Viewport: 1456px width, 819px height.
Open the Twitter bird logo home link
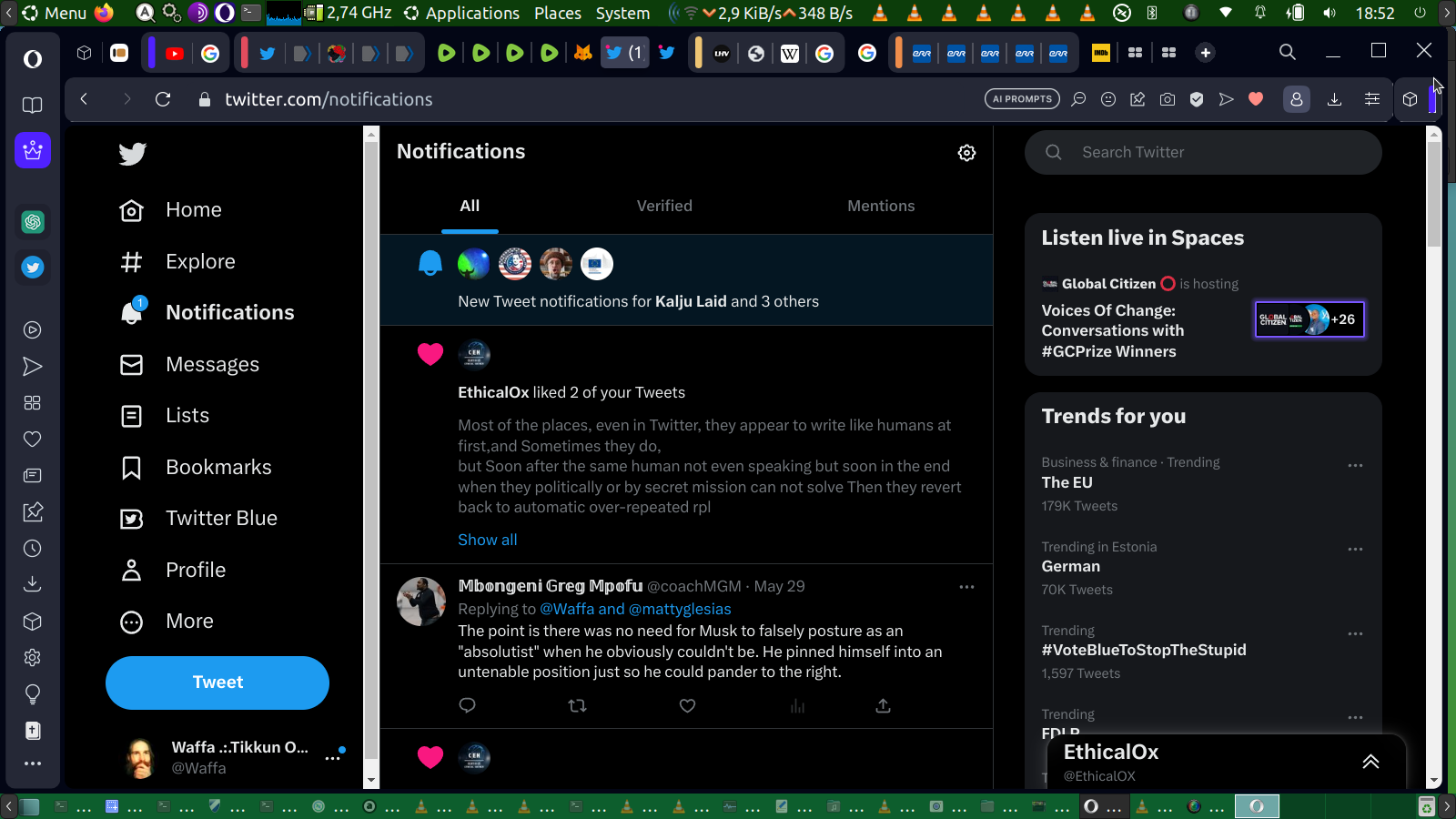(x=132, y=153)
